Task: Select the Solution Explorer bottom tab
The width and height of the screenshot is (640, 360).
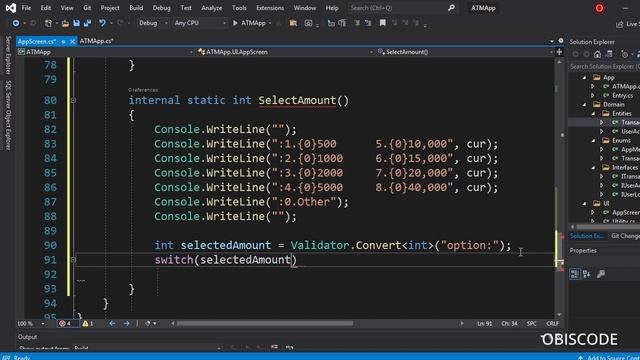Action: [586, 236]
